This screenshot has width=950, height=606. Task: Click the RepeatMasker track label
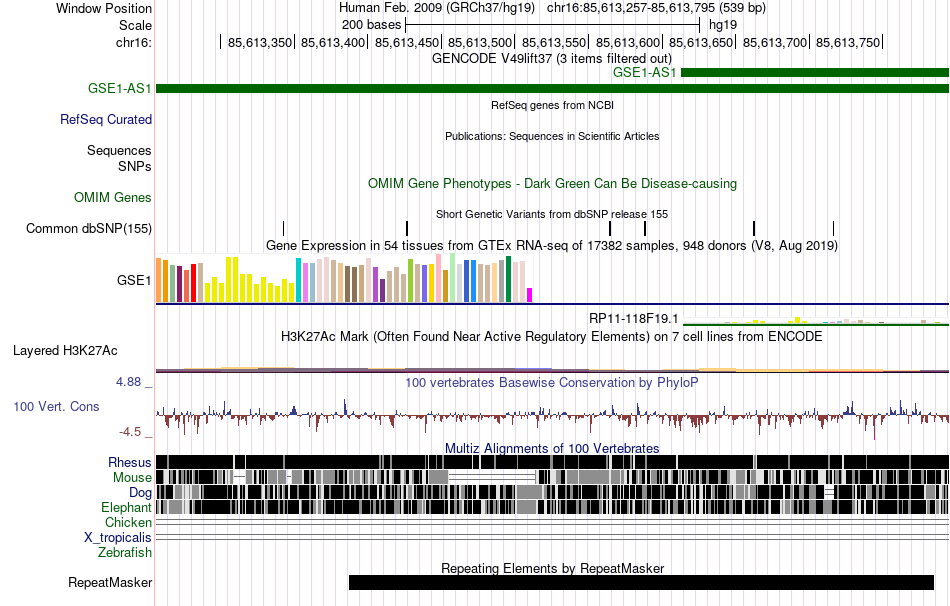110,582
